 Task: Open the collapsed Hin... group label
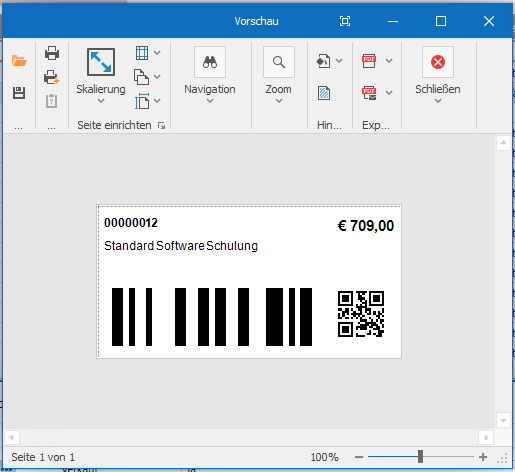coord(329,125)
